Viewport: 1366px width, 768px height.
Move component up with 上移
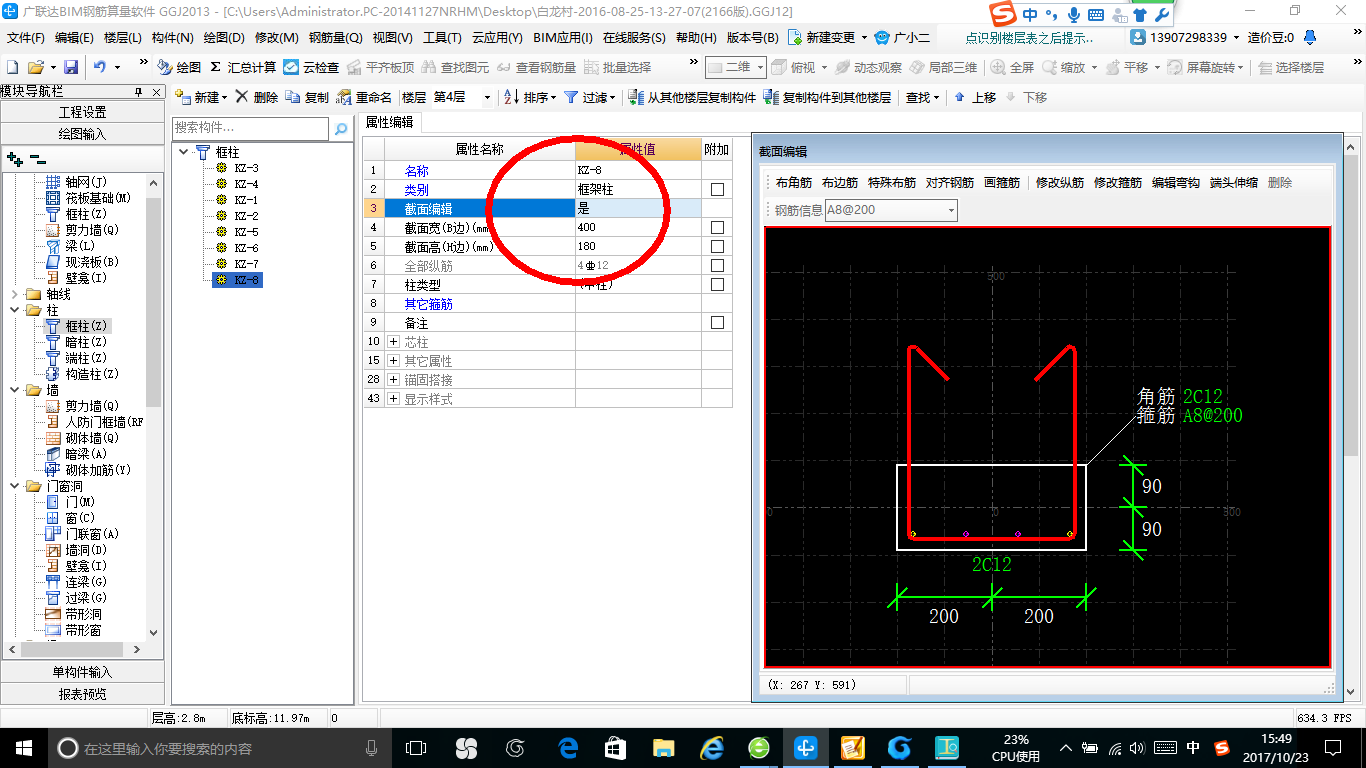973,97
